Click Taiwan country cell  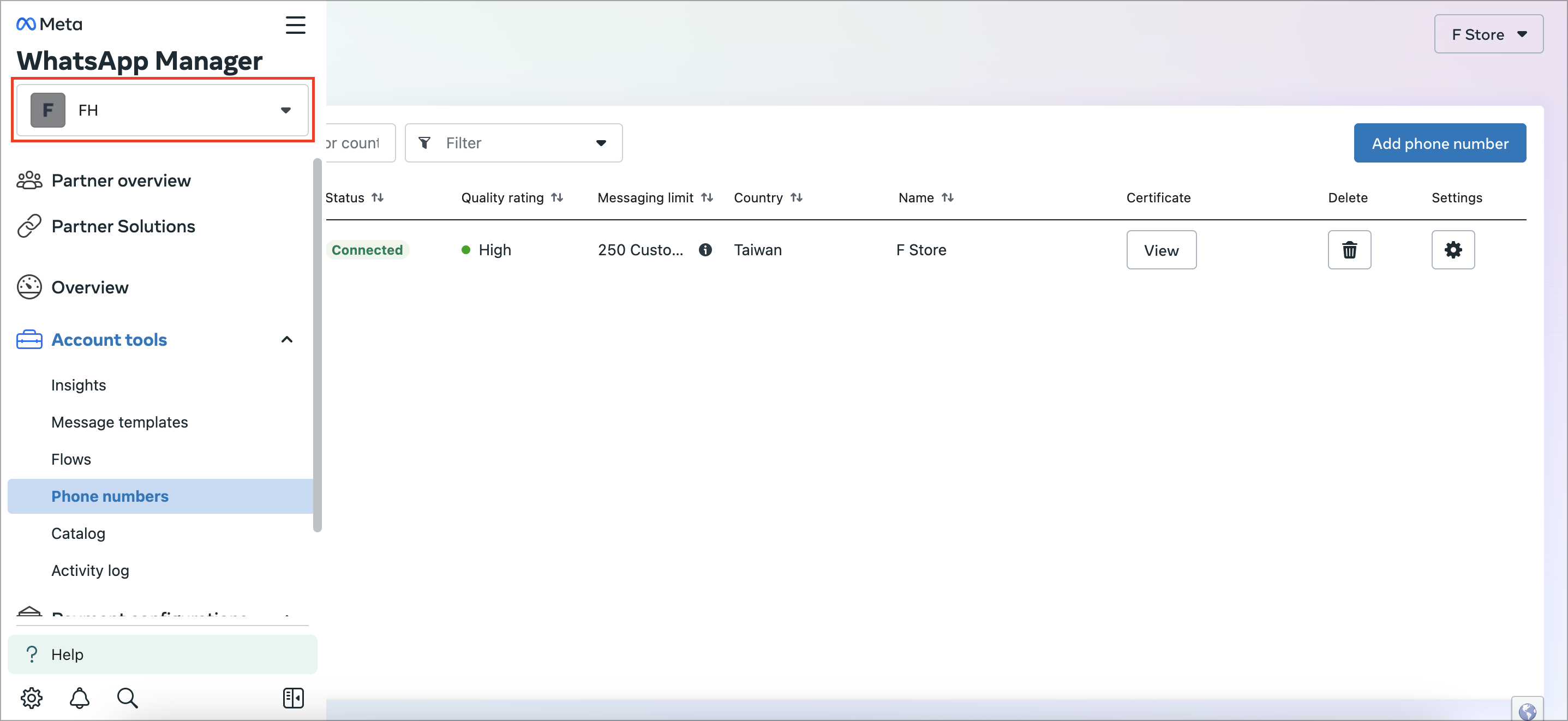pos(757,249)
